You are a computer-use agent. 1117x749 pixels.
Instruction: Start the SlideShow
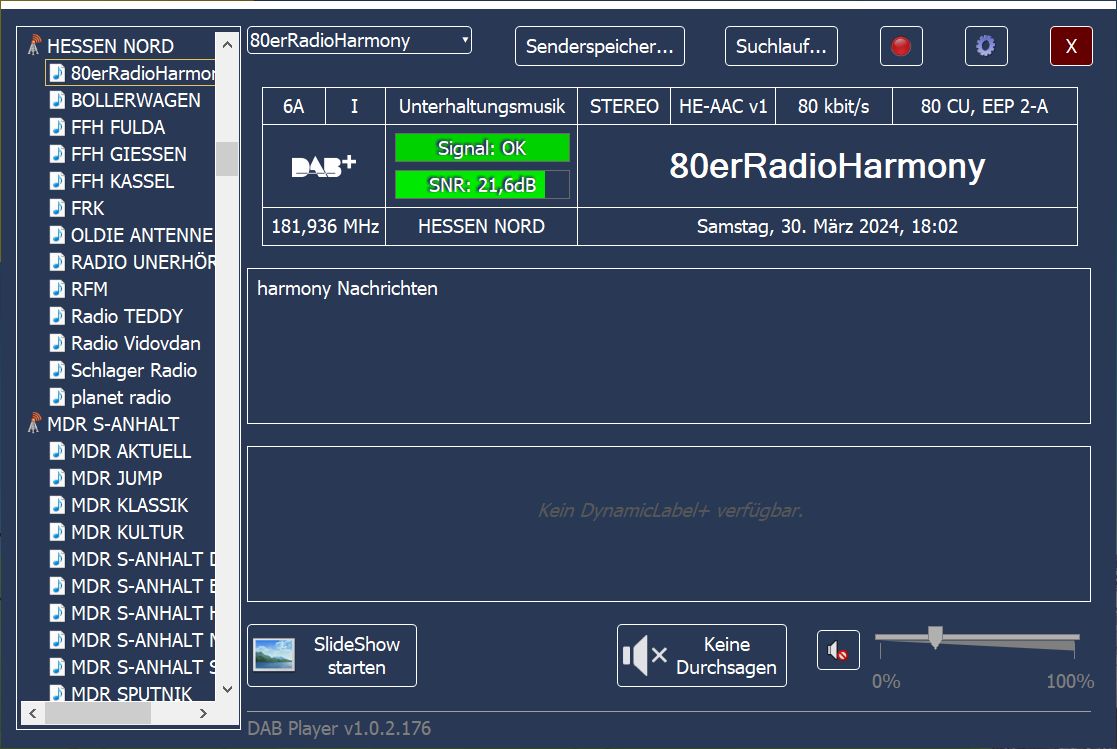[332, 656]
